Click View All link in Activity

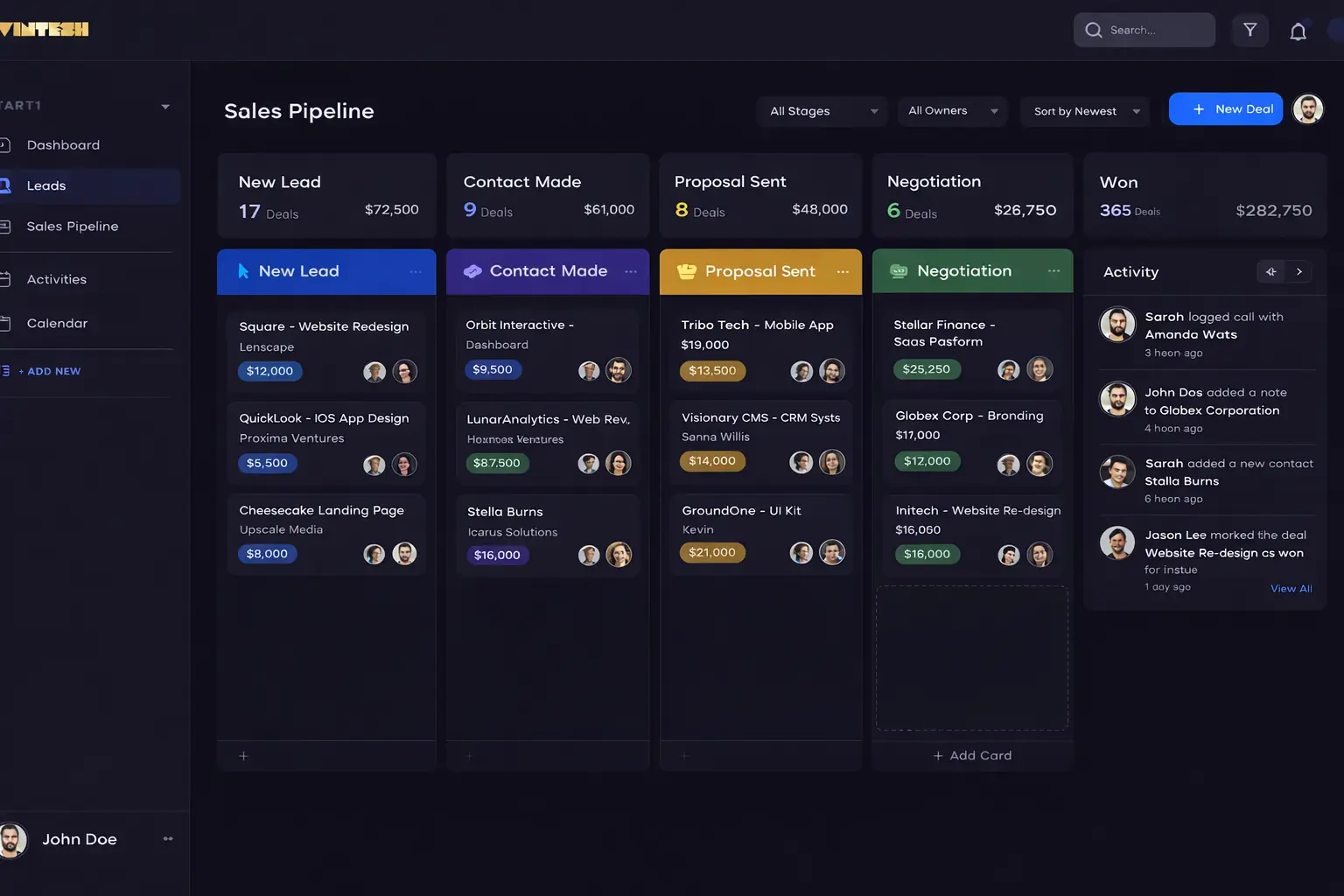click(x=1291, y=589)
